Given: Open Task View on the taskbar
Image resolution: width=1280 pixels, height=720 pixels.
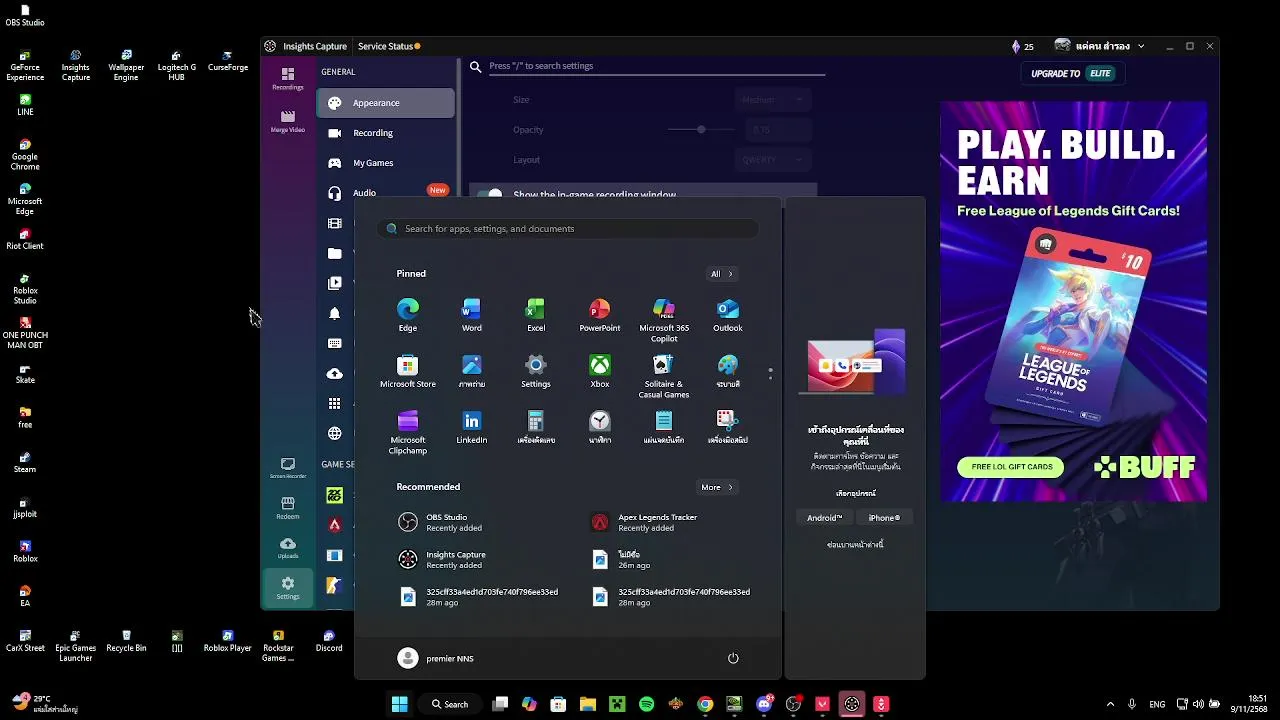Looking at the screenshot, I should (501, 704).
